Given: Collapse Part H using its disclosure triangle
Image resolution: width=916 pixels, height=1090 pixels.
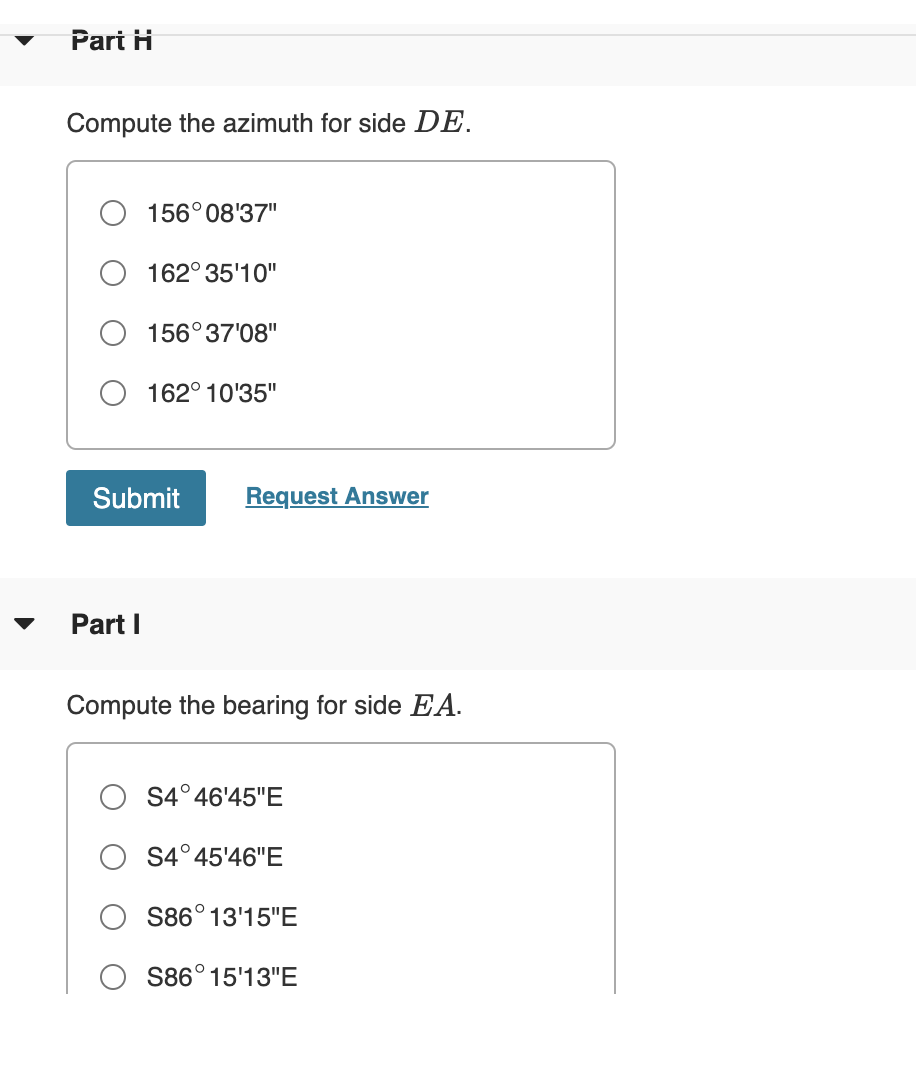Looking at the screenshot, I should pos(23,41).
